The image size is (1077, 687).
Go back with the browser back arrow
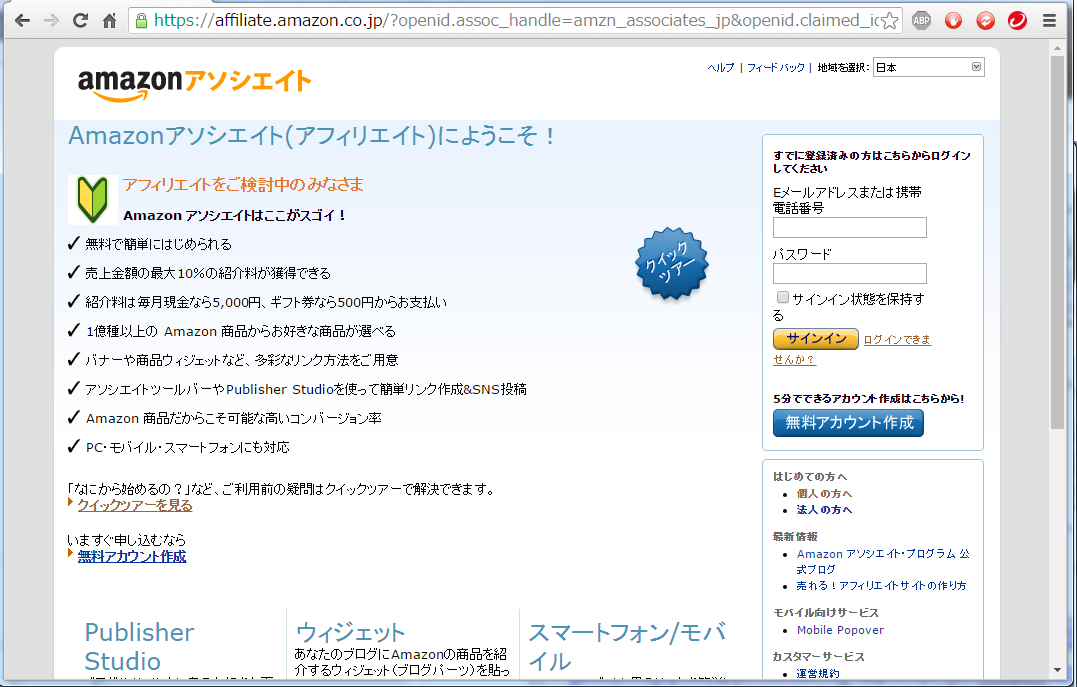coord(22,21)
